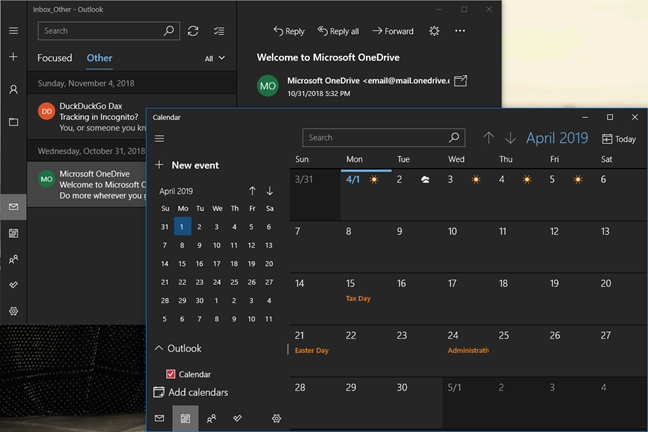Click the magnifier in the Mail search box
648x432 pixels.
(x=169, y=31)
